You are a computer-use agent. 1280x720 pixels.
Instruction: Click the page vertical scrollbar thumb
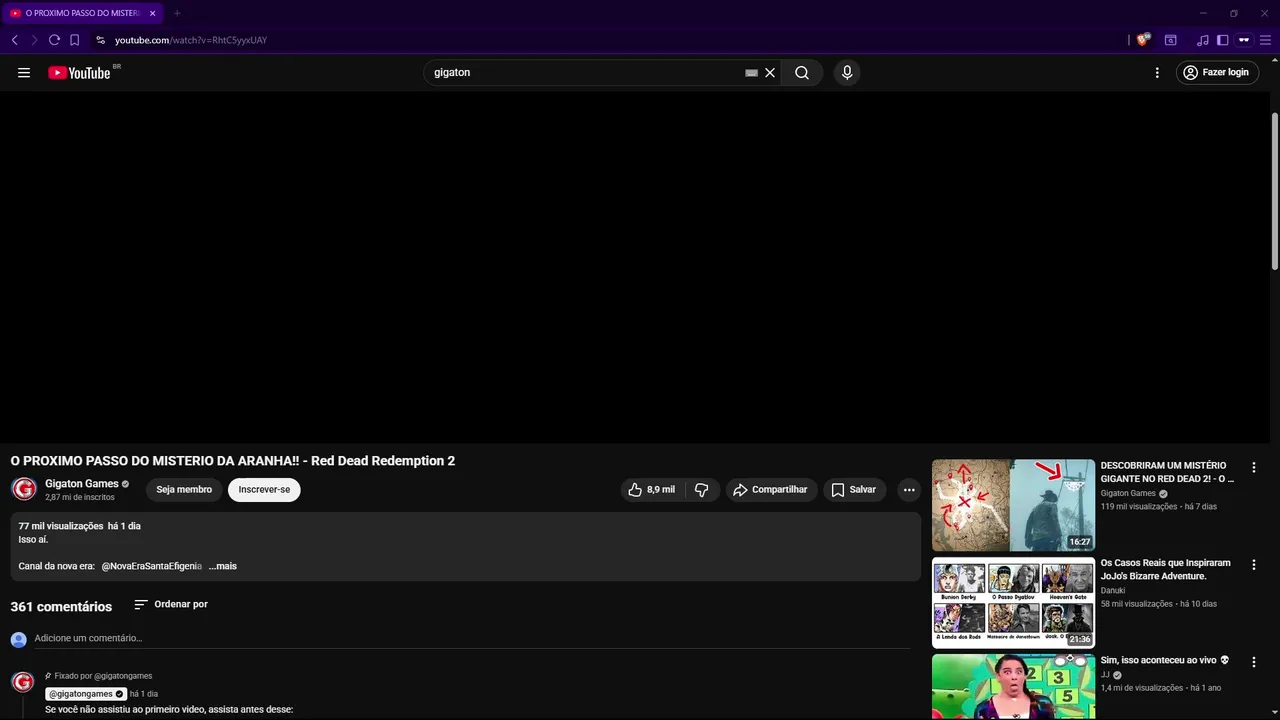tap(1274, 190)
